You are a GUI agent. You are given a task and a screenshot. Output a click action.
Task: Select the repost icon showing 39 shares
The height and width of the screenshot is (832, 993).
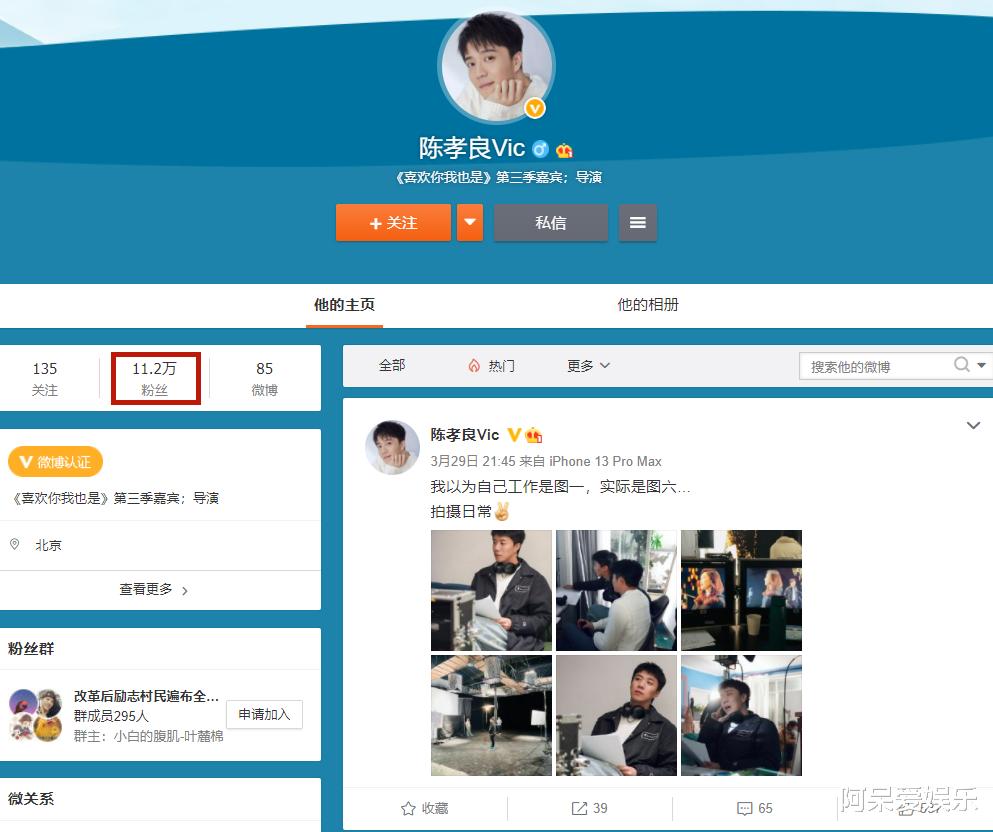582,808
